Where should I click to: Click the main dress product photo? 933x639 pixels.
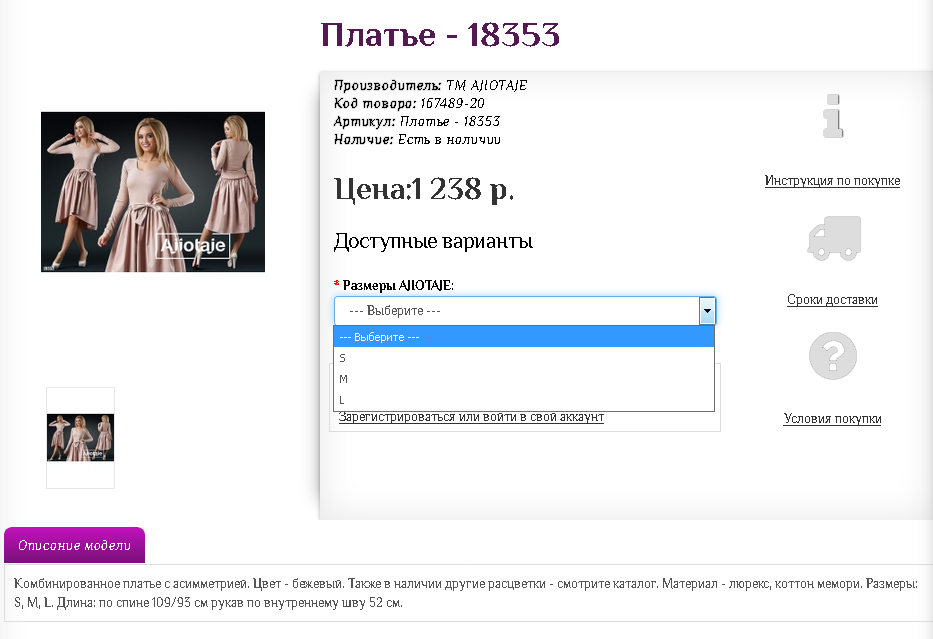153,192
